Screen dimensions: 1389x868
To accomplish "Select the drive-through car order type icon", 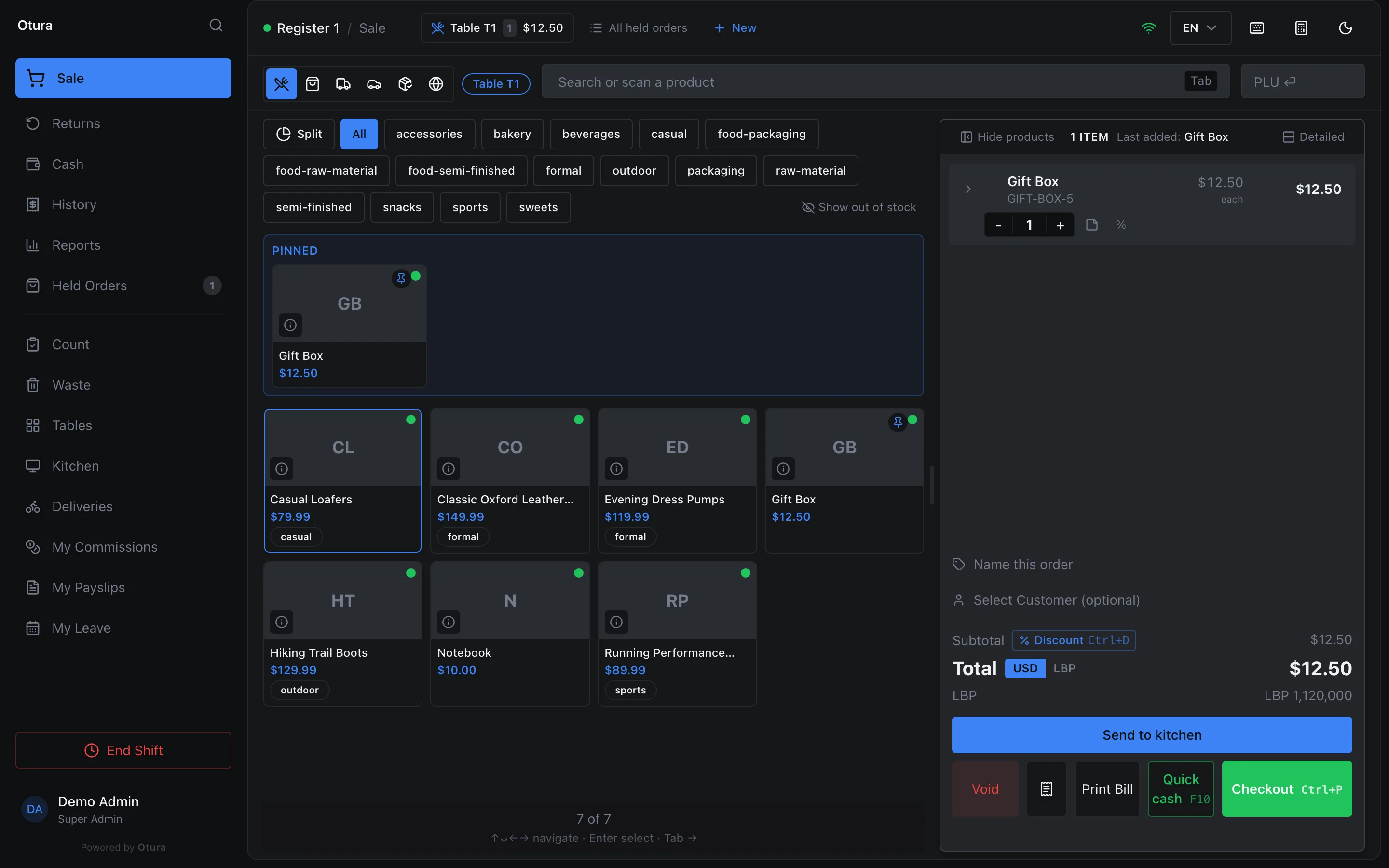I will click(374, 84).
